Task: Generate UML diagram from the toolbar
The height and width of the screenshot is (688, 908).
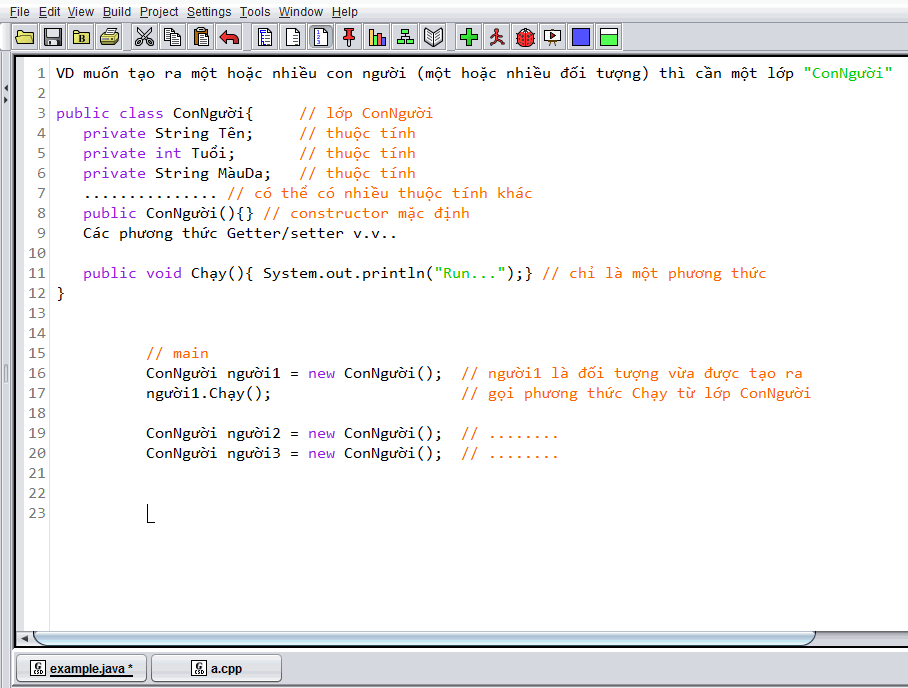Action: point(405,38)
